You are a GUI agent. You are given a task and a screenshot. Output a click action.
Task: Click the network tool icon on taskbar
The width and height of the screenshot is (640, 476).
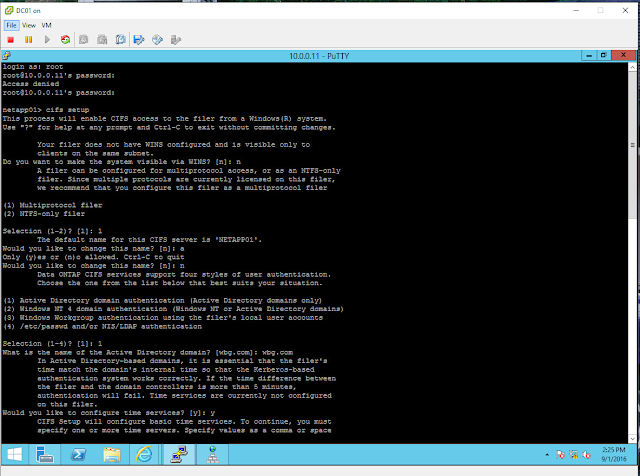pyautogui.click(x=213, y=454)
